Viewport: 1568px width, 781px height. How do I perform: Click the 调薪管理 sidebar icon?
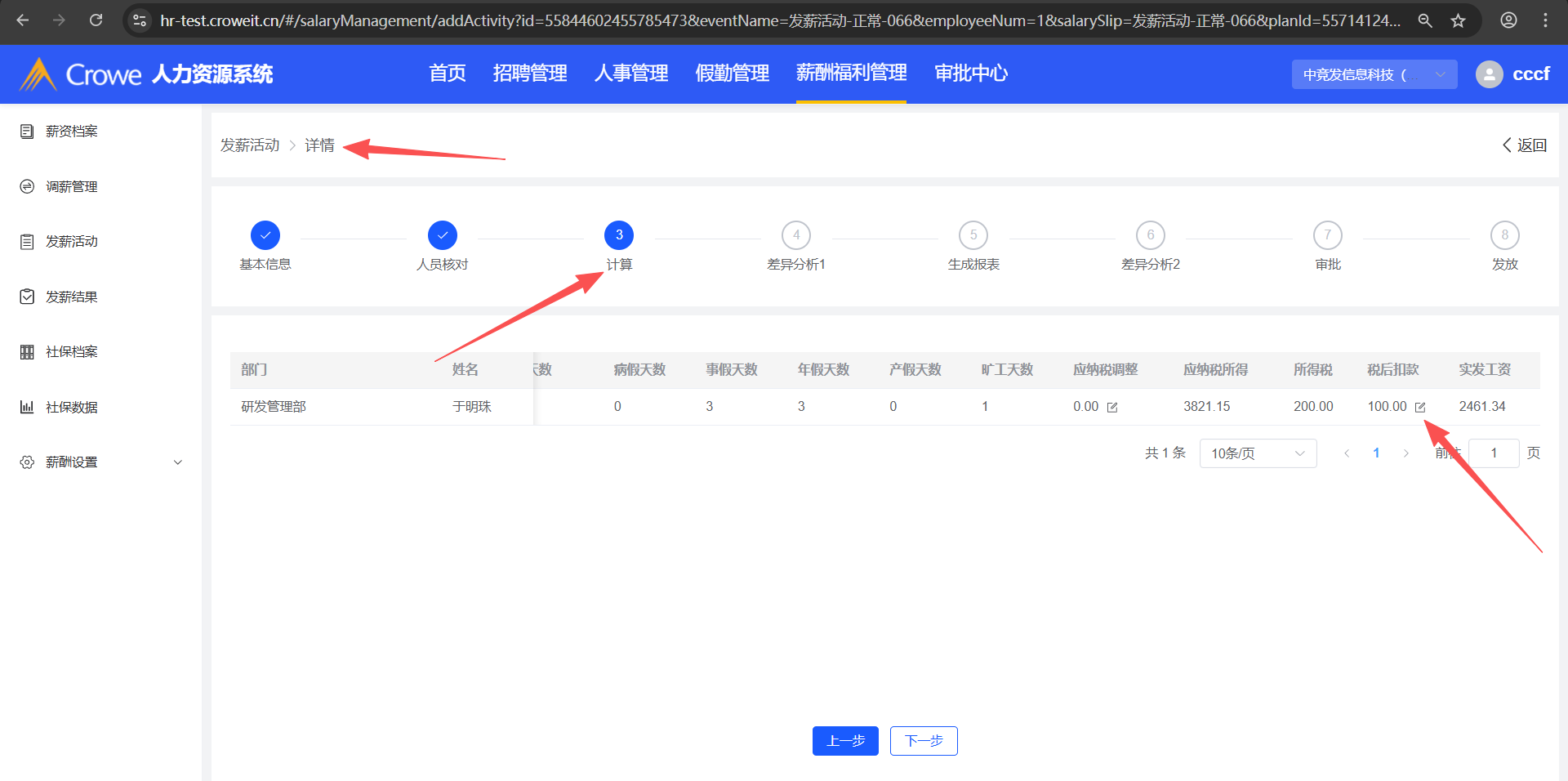click(27, 187)
